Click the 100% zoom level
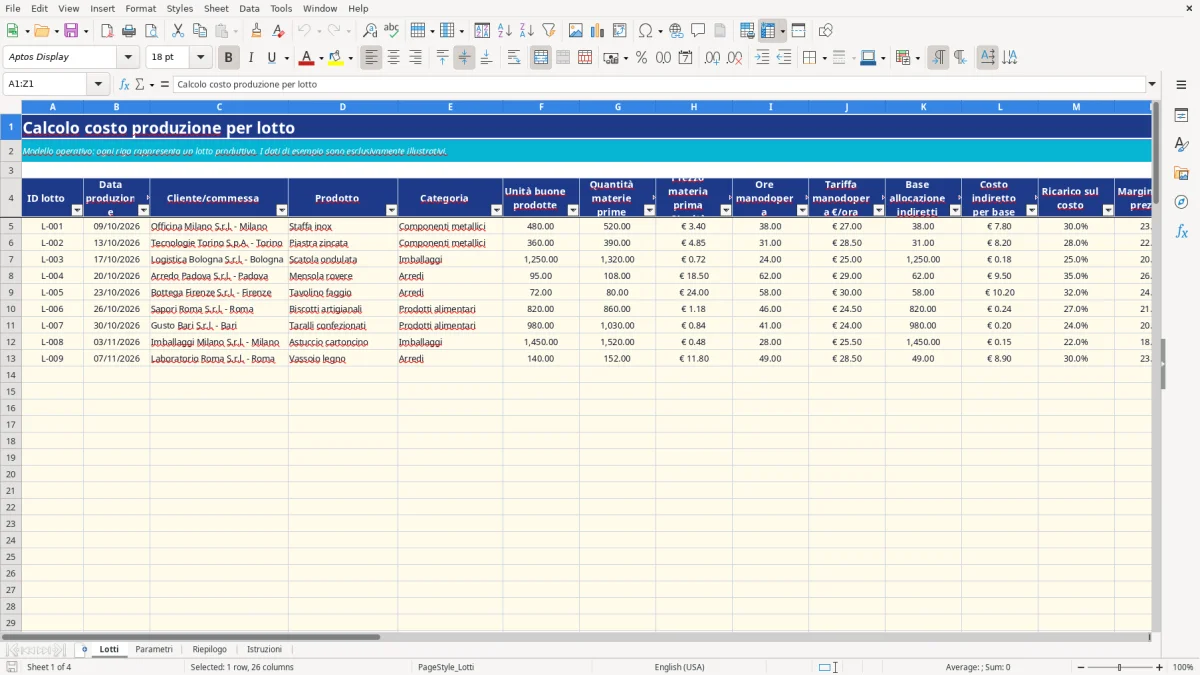Viewport: 1200px width, 675px height. (1183, 667)
